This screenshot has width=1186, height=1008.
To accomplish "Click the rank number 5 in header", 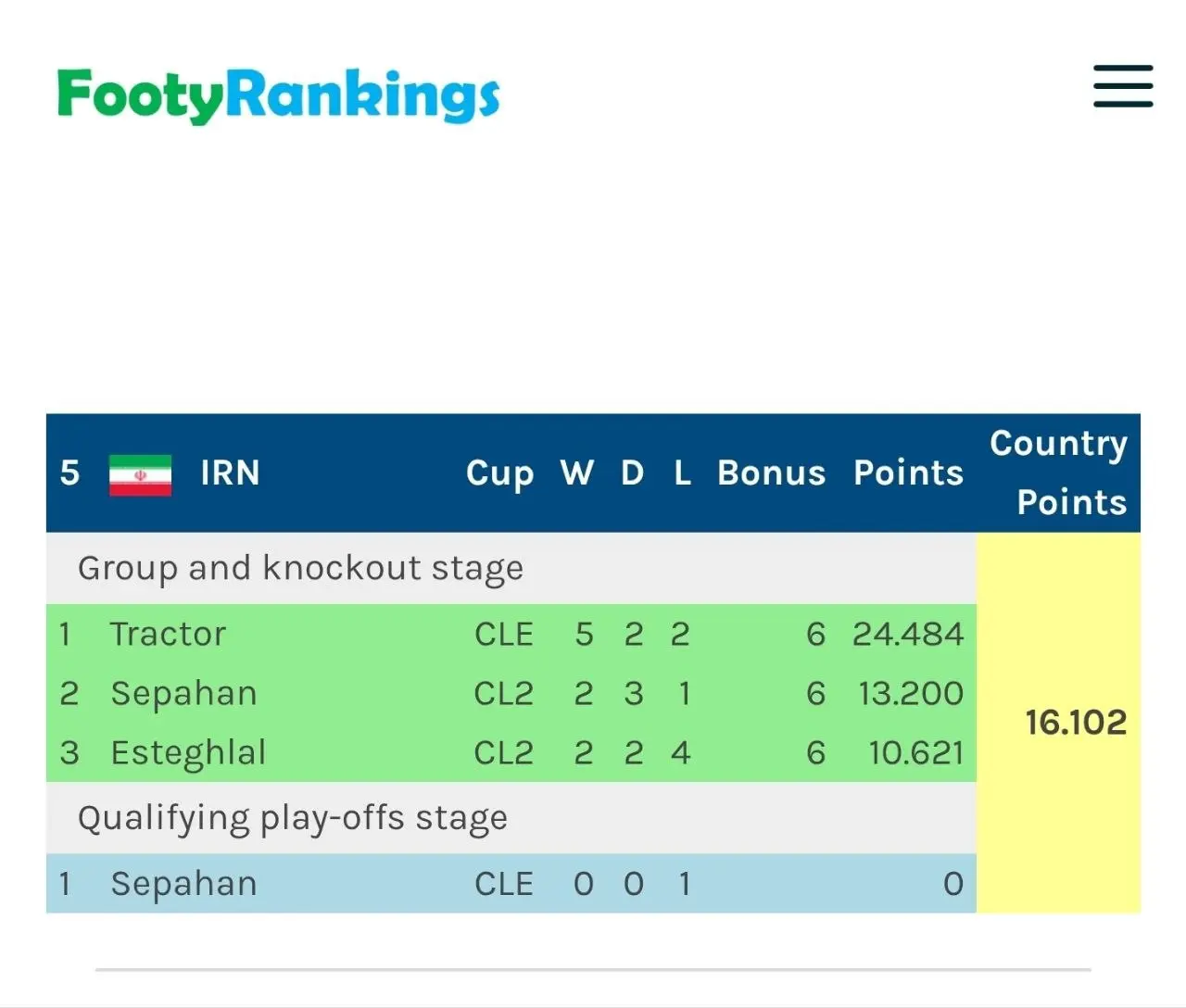I will [69, 473].
